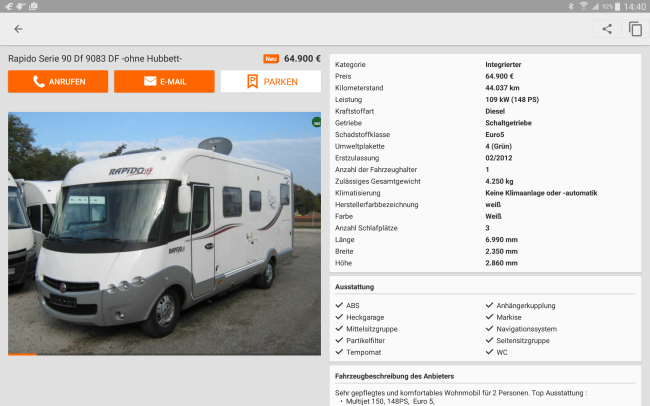Image resolution: width=650 pixels, height=406 pixels.
Task: Select the Ausstattung section header
Action: [x=354, y=287]
